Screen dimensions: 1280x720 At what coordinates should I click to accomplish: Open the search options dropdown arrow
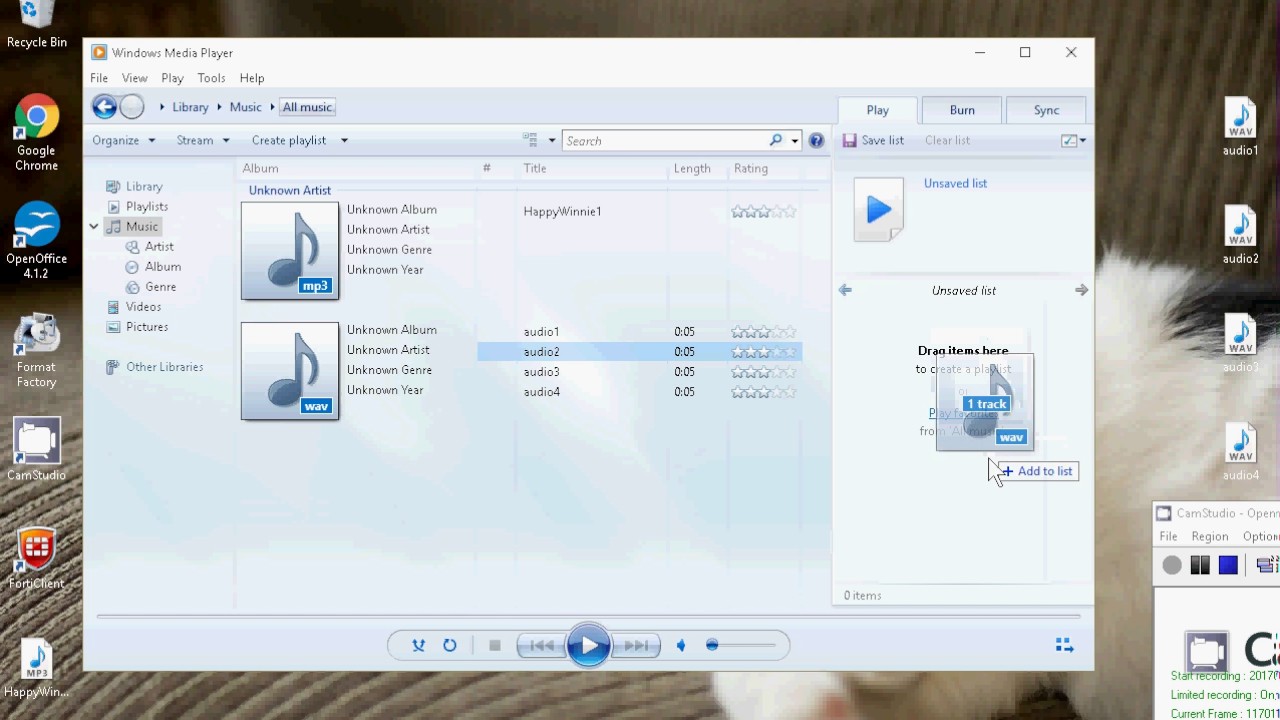click(x=795, y=141)
